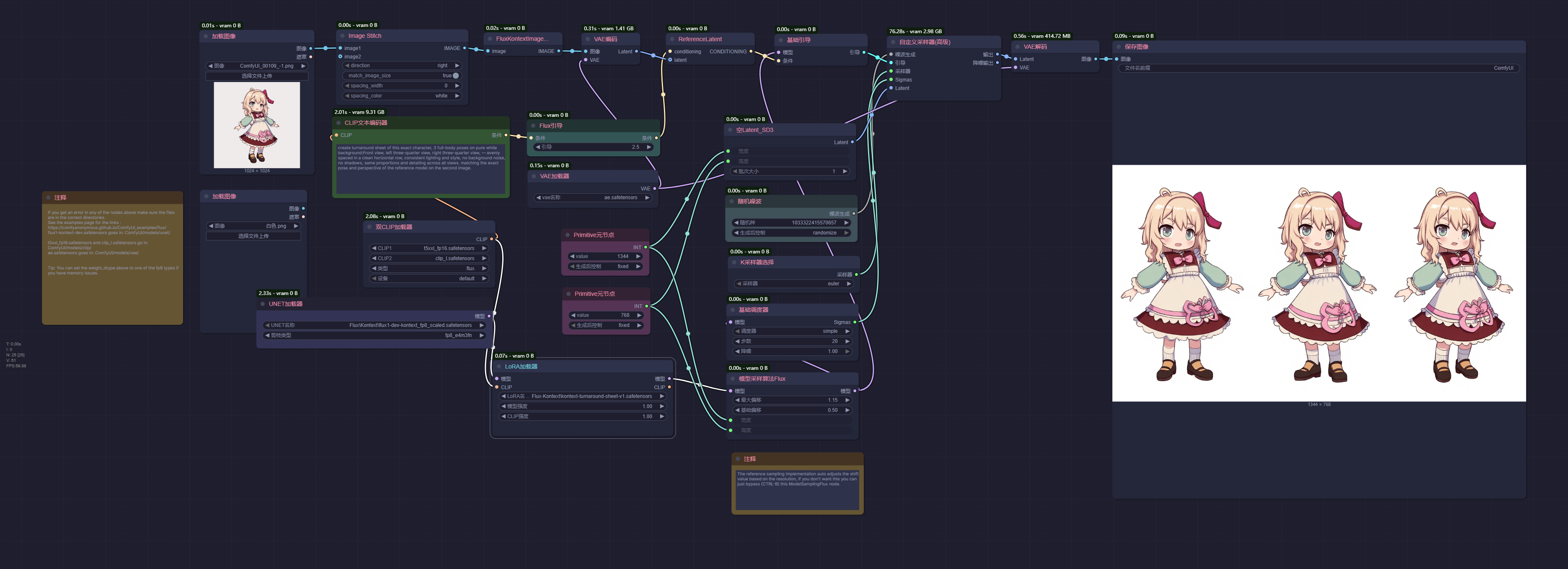
Task: Click 选择文件上传 under 白色.png
Action: tap(253, 236)
